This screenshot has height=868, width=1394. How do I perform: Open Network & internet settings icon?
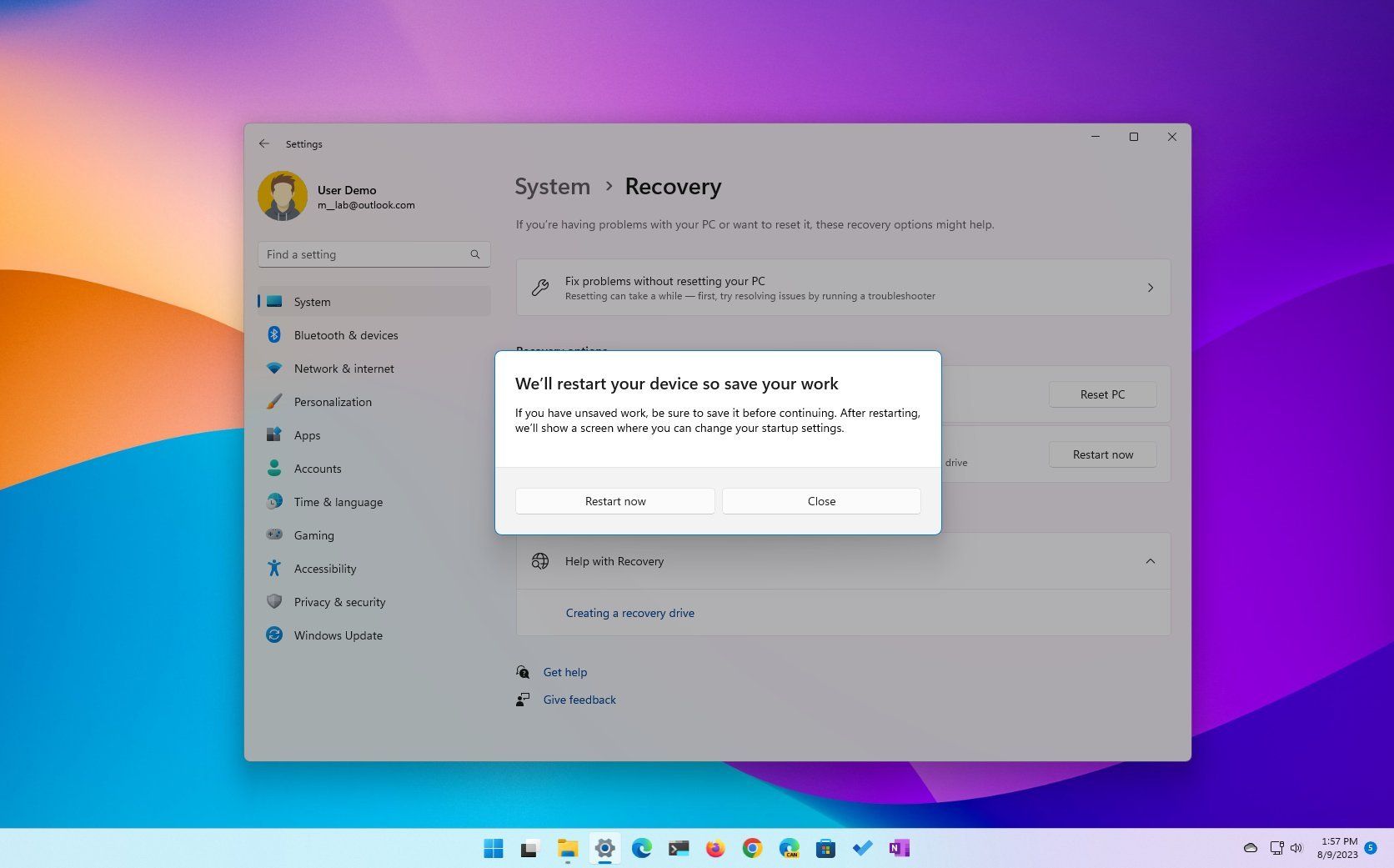coord(276,368)
